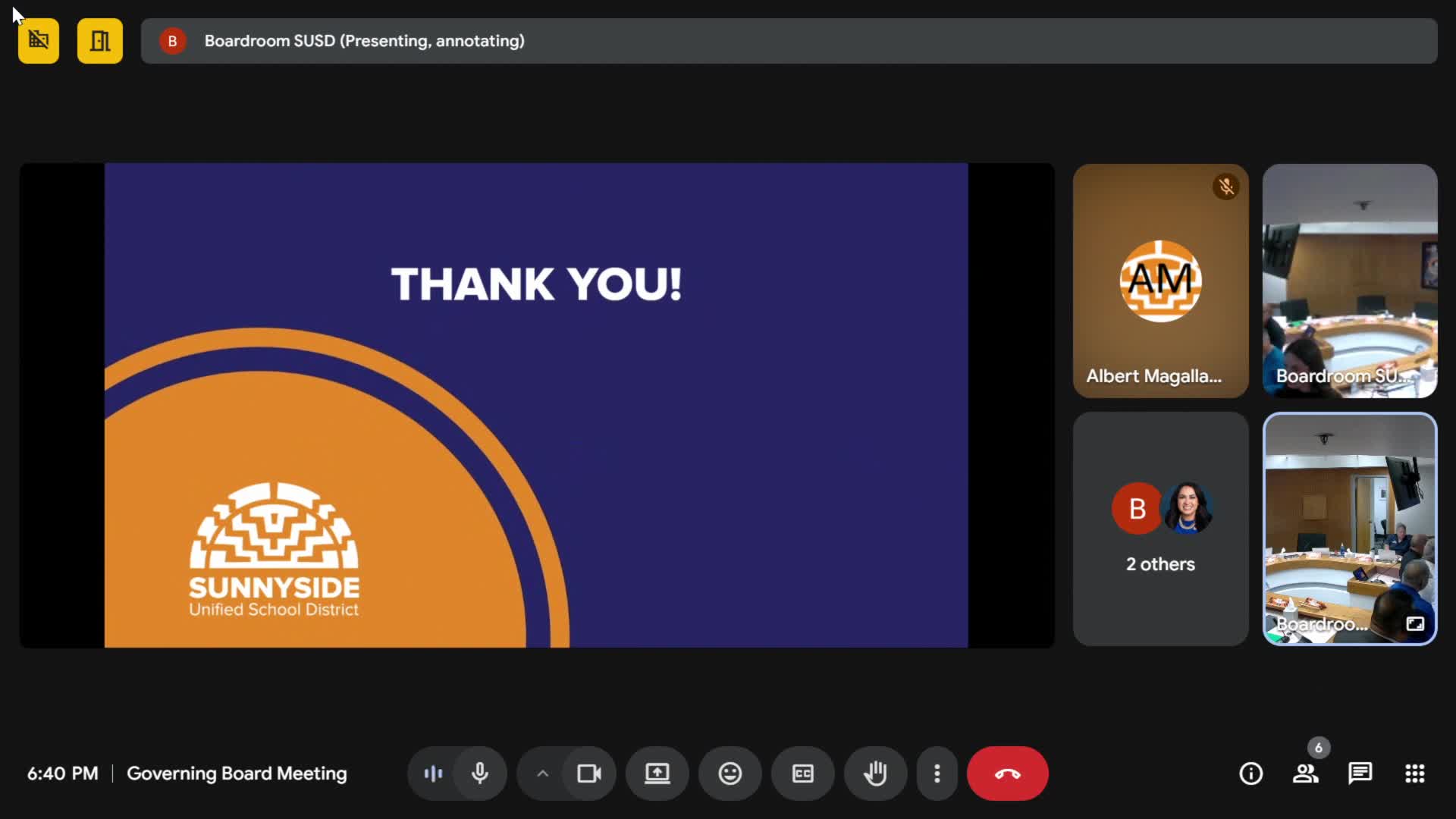Click the present screen button
Screen dimensions: 1456x819
pyautogui.click(x=657, y=773)
